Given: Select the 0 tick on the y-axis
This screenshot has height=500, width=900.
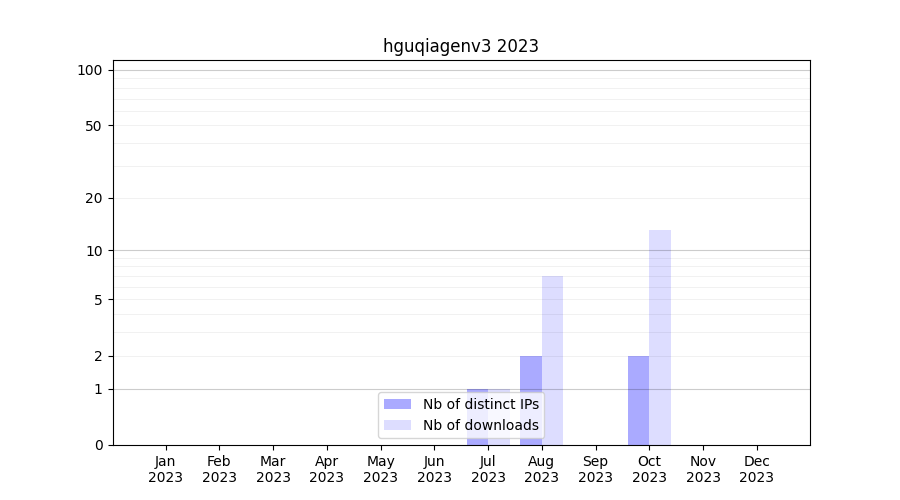Looking at the screenshot, I should [98, 445].
